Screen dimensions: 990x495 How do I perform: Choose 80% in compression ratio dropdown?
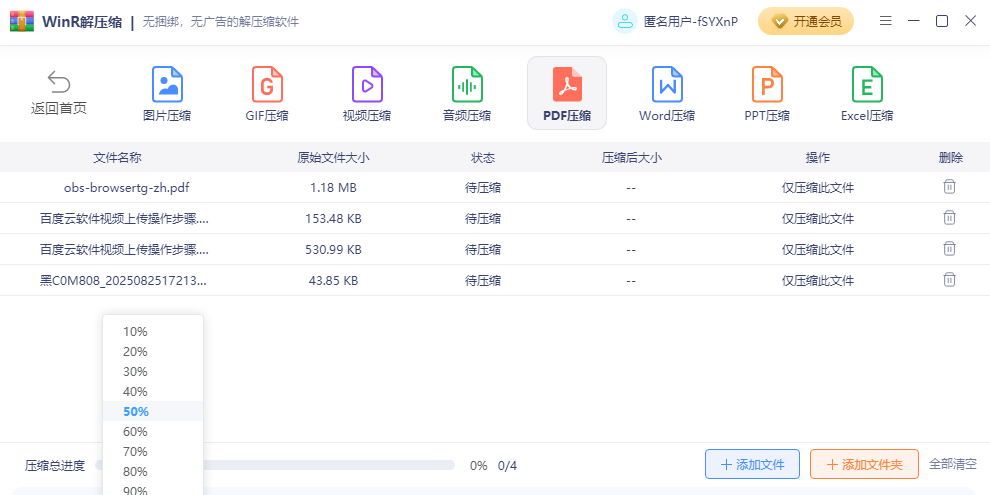pyautogui.click(x=153, y=472)
